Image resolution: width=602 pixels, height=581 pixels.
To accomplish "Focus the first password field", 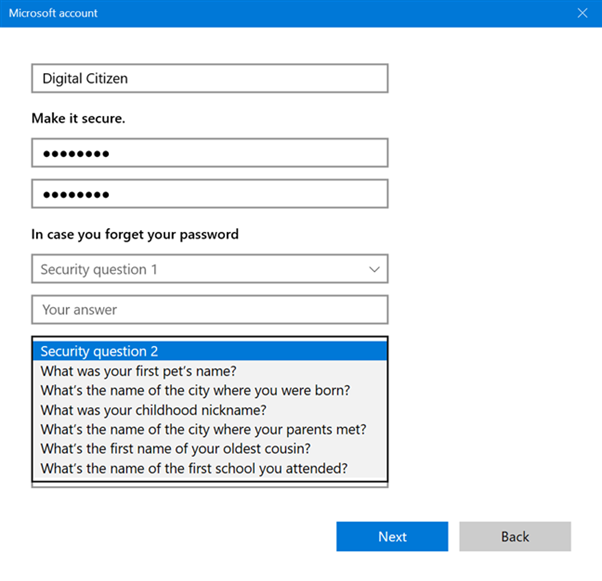I will pyautogui.click(x=210, y=153).
